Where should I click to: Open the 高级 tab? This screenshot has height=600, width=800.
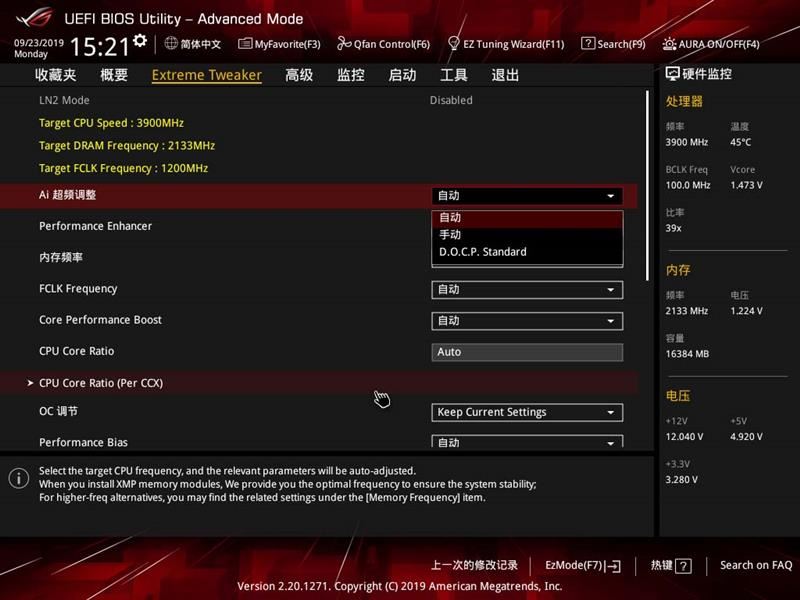(x=299, y=75)
